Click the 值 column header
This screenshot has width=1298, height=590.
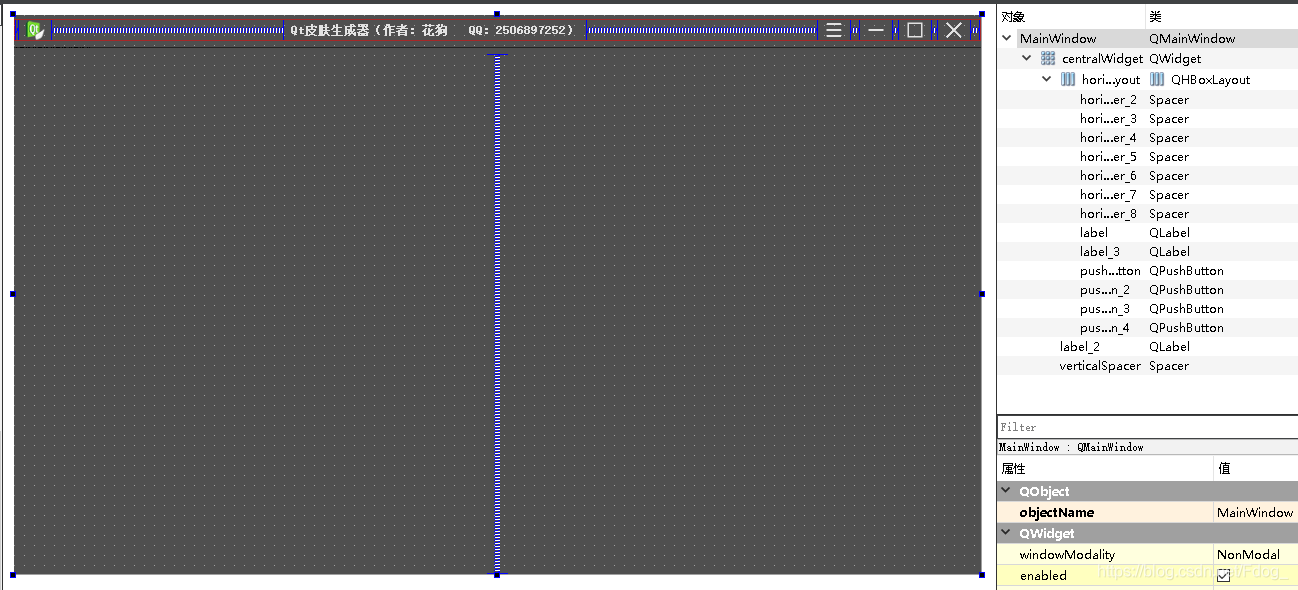pos(1256,468)
